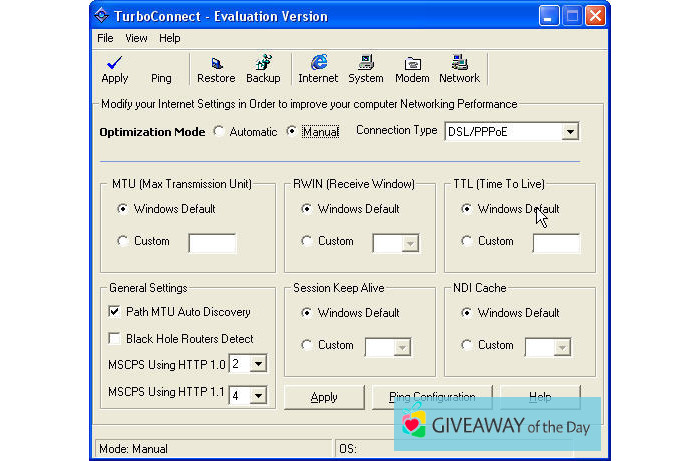The width and height of the screenshot is (700, 461).
Task: Disable Path MTU Auto Discovery checkbox
Action: point(114,312)
